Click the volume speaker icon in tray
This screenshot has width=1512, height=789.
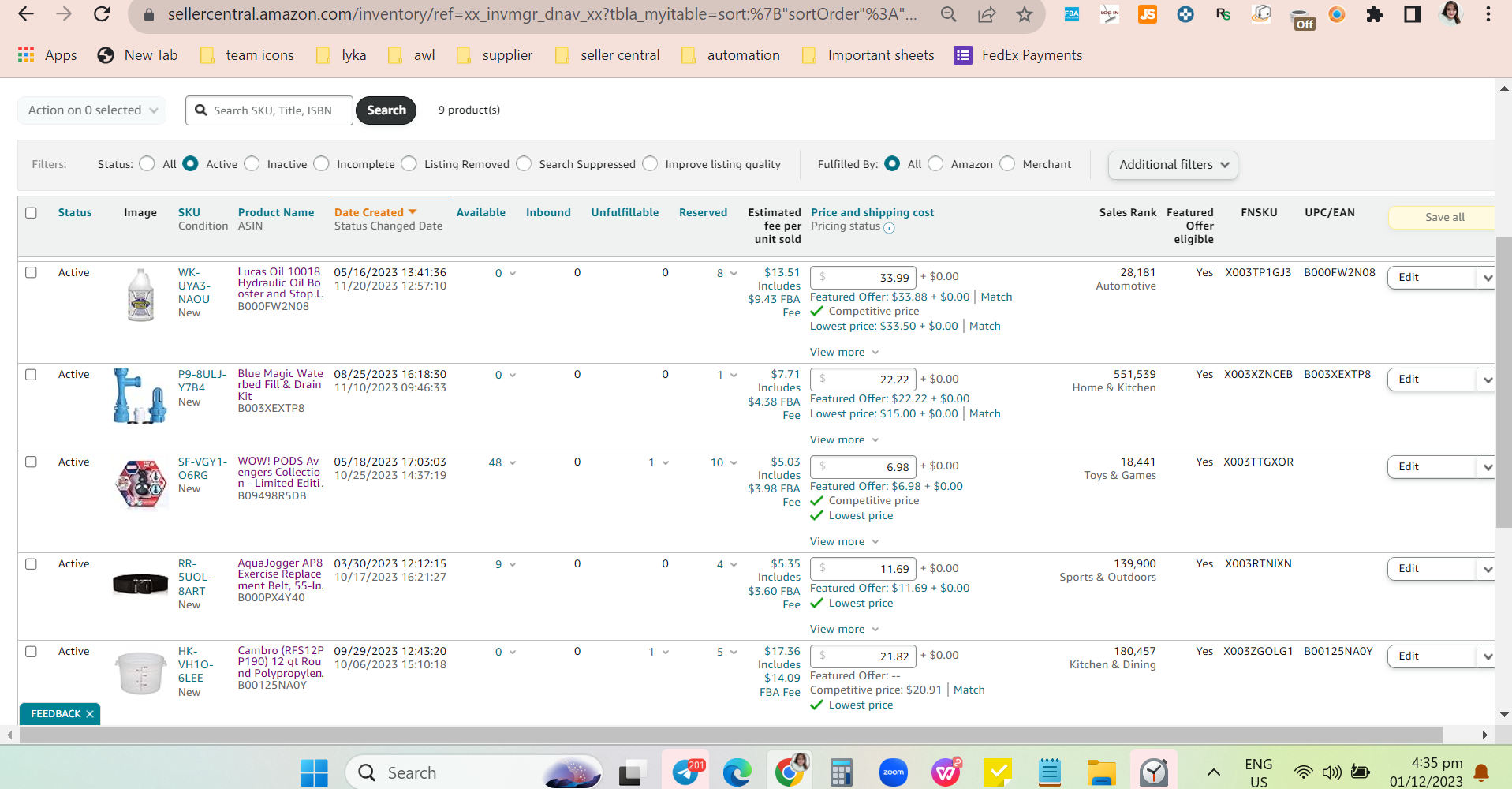pyautogui.click(x=1331, y=772)
